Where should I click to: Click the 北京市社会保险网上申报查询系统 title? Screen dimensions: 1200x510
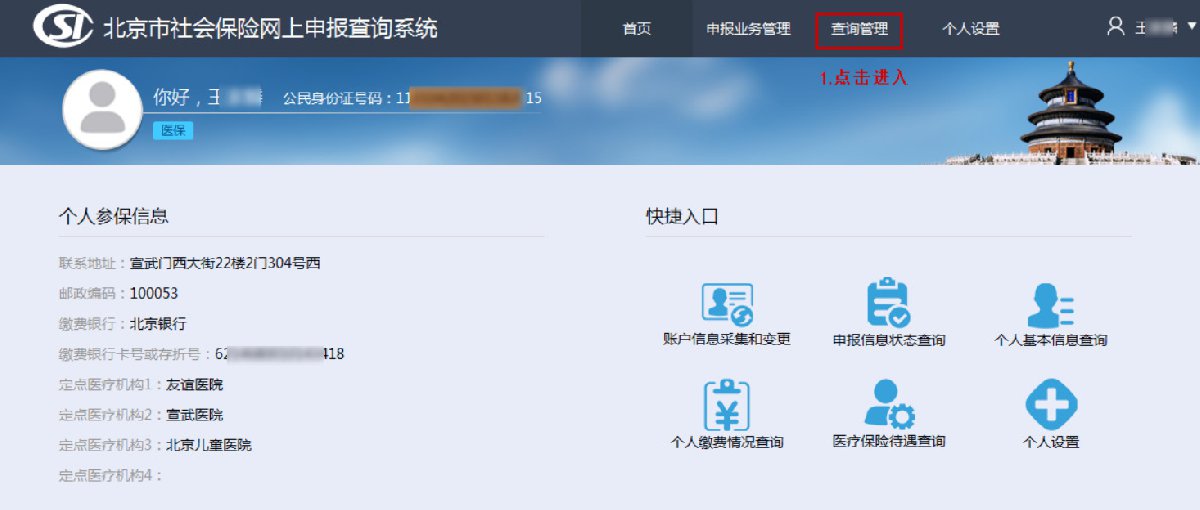[x=270, y=28]
